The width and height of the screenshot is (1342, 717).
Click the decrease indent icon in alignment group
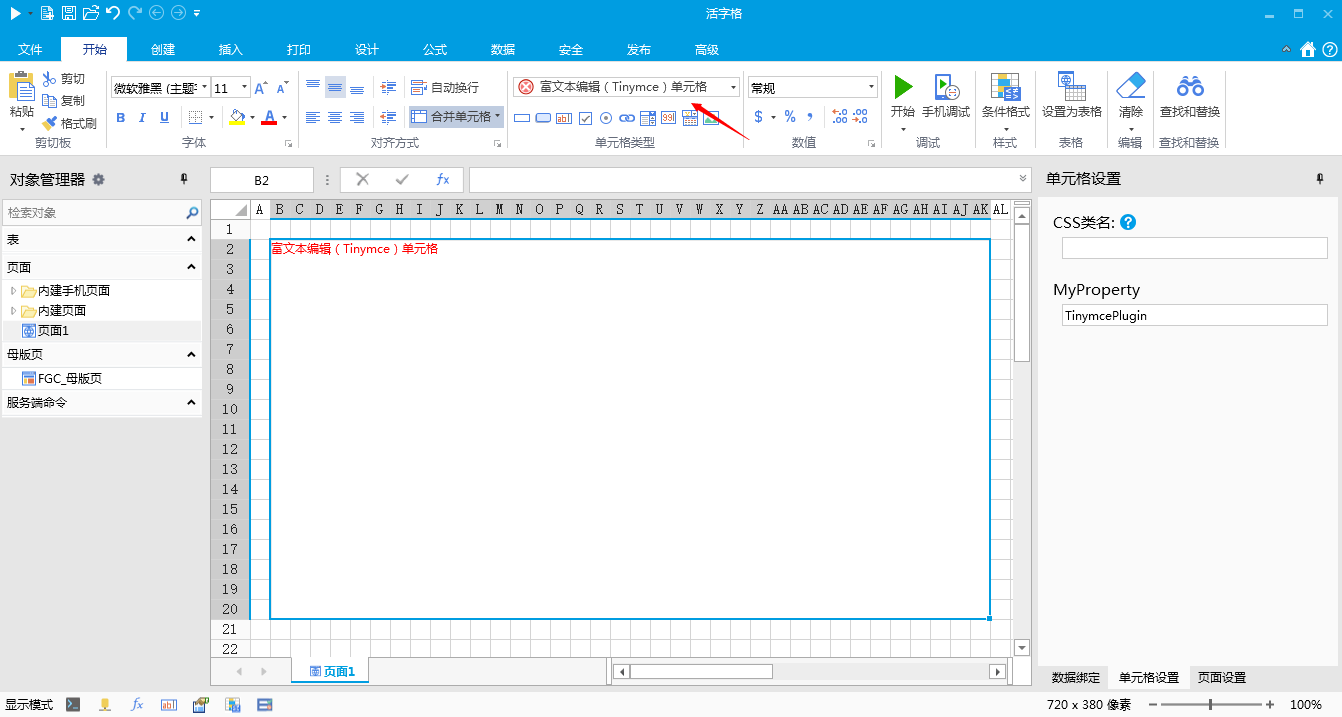point(389,117)
